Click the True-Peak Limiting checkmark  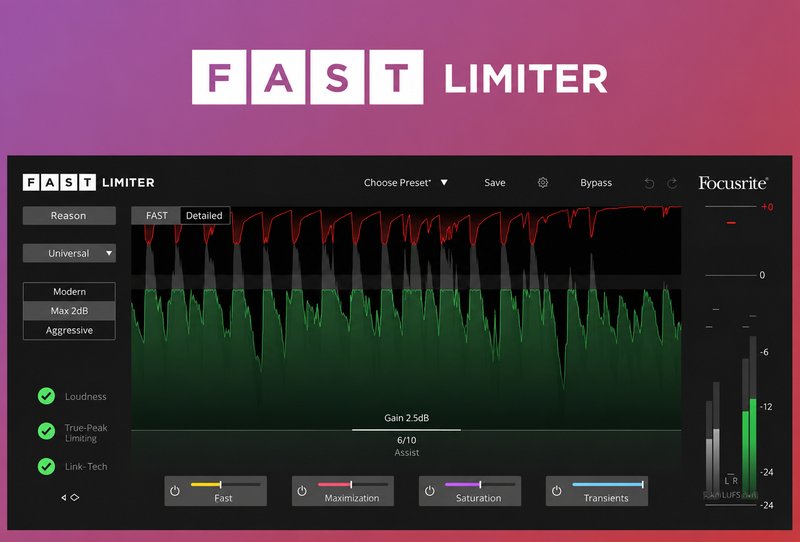[x=46, y=431]
